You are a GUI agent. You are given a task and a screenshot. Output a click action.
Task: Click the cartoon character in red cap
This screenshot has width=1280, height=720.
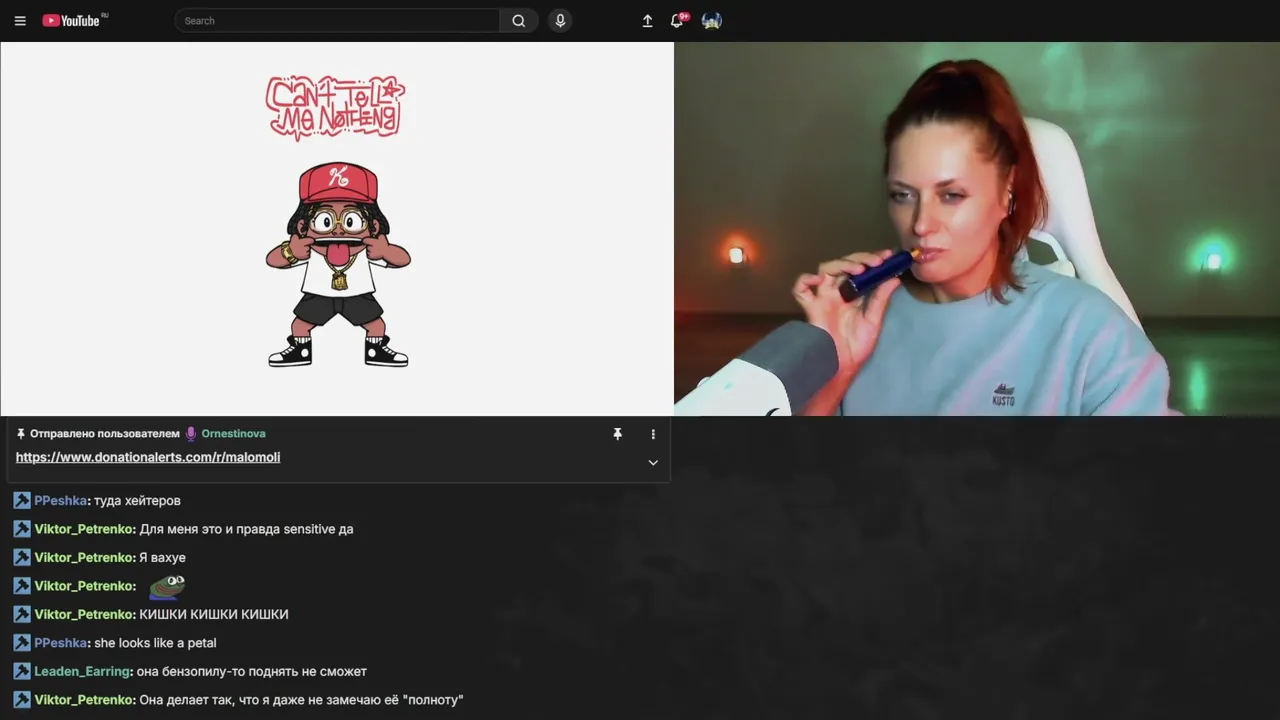pos(338,264)
